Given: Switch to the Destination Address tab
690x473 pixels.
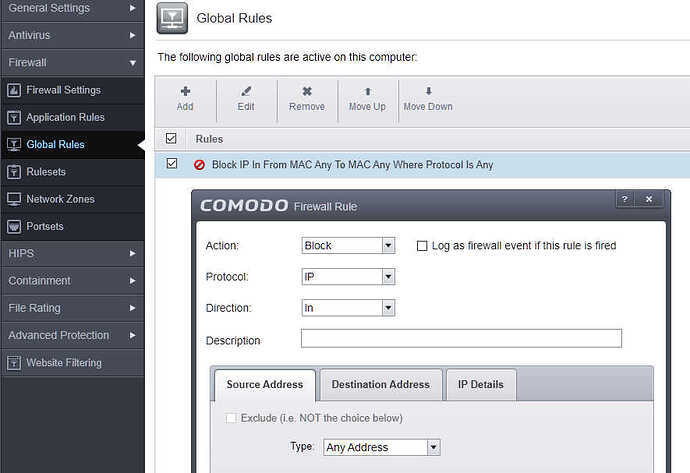Looking at the screenshot, I should click(381, 385).
